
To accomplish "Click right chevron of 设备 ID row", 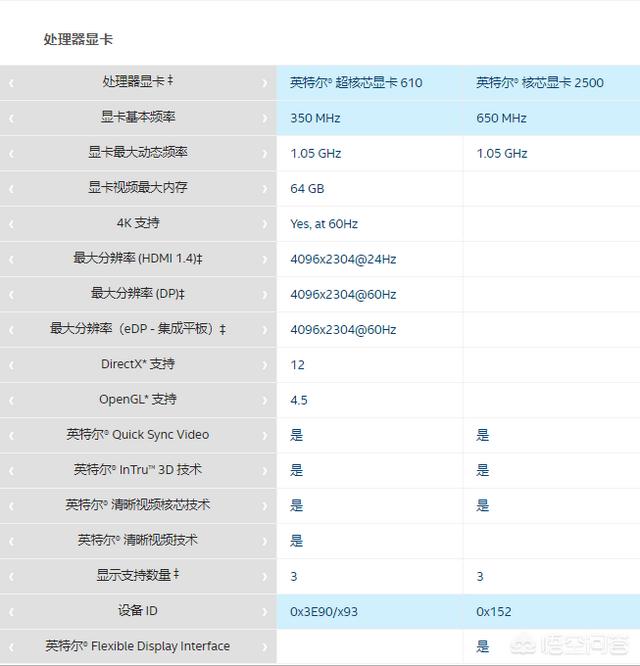I will pyautogui.click(x=265, y=612).
